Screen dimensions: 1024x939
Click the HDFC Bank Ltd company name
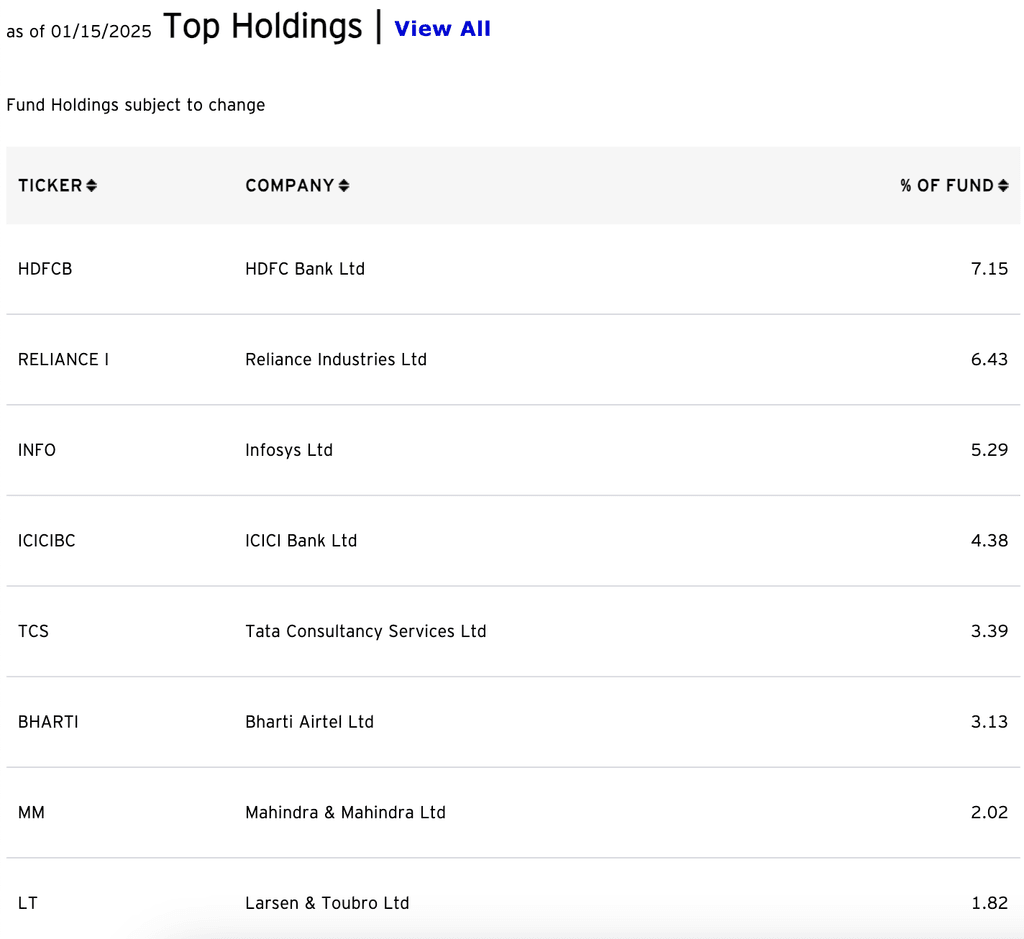coord(305,269)
